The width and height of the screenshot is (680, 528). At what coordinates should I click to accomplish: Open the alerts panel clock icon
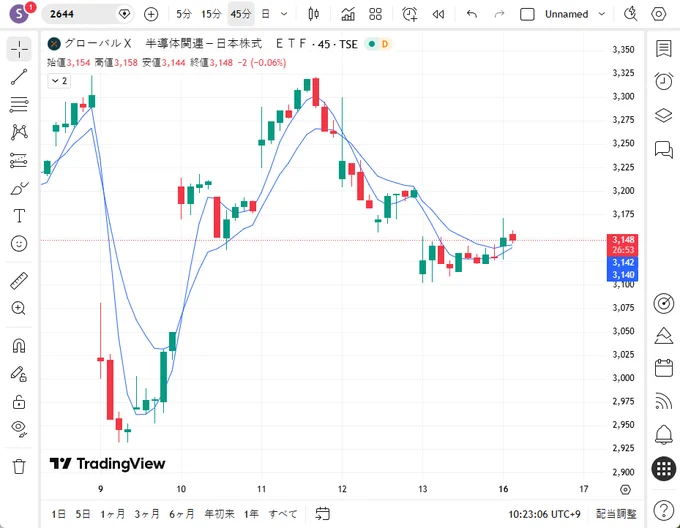click(664, 81)
